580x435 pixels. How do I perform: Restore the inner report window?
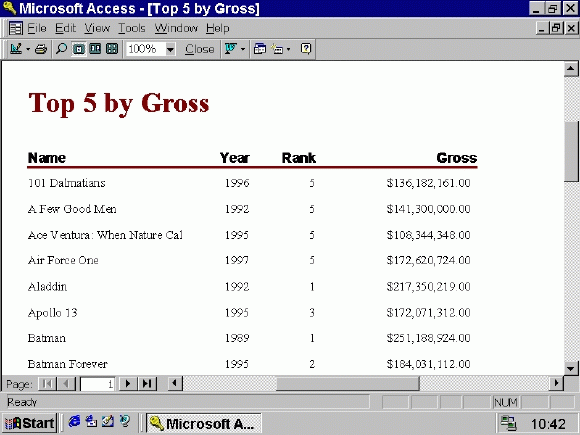[x=556, y=28]
